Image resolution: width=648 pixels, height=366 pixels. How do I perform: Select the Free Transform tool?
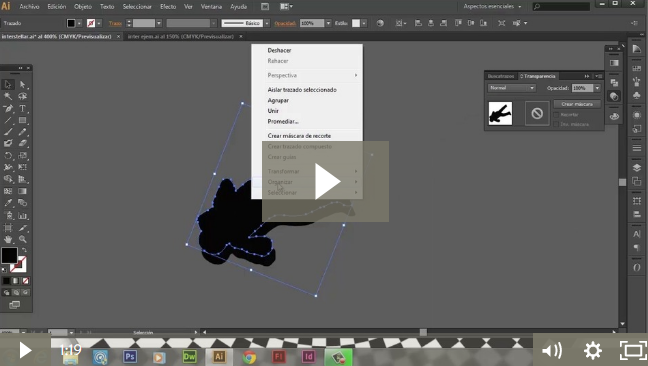23,167
